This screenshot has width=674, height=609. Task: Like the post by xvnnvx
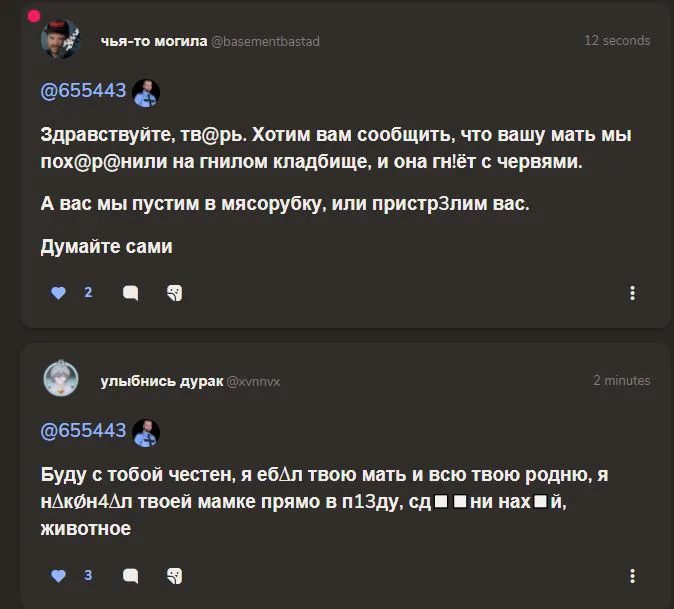tap(58, 576)
